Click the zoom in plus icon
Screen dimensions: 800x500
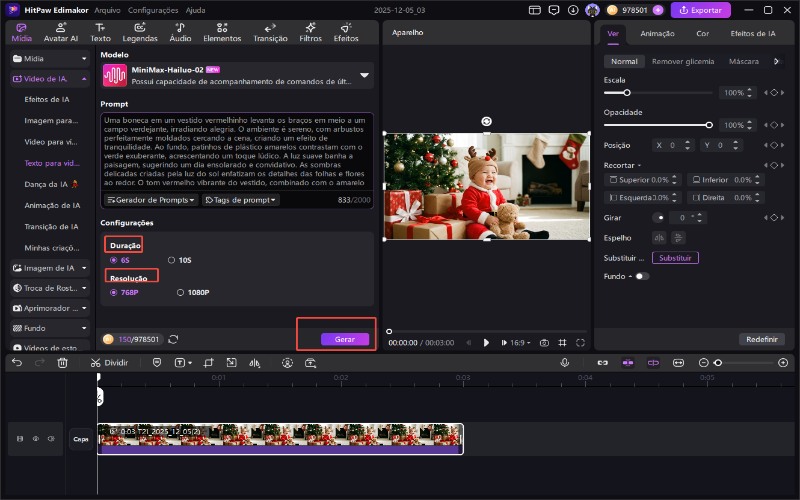pos(783,363)
